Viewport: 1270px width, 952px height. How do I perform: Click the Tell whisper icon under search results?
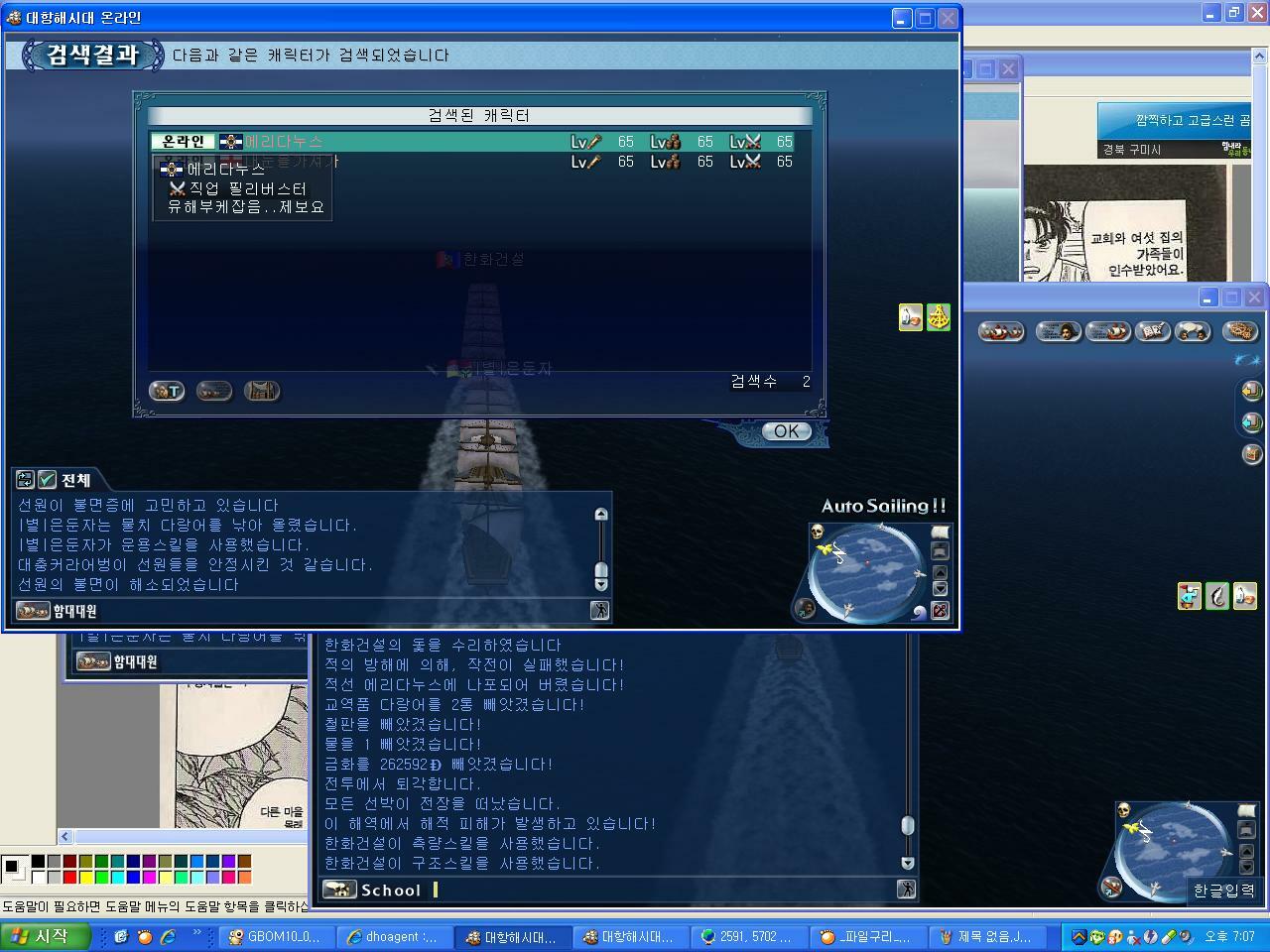point(167,391)
